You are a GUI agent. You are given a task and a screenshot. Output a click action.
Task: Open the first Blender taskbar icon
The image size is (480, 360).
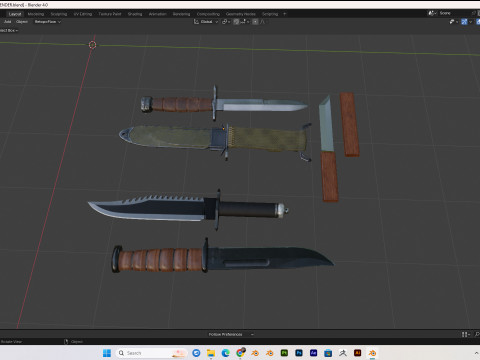click(255, 353)
